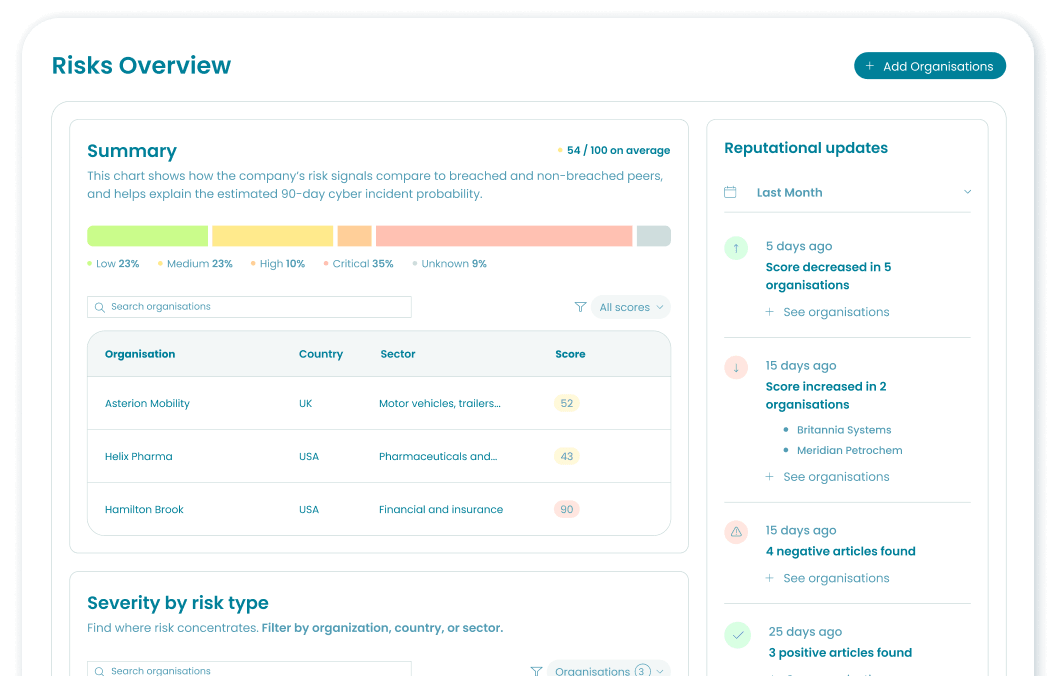Screen dimensions: 1058x676
Task: Select the orange High risk bar segment
Action: pyautogui.click(x=354, y=236)
